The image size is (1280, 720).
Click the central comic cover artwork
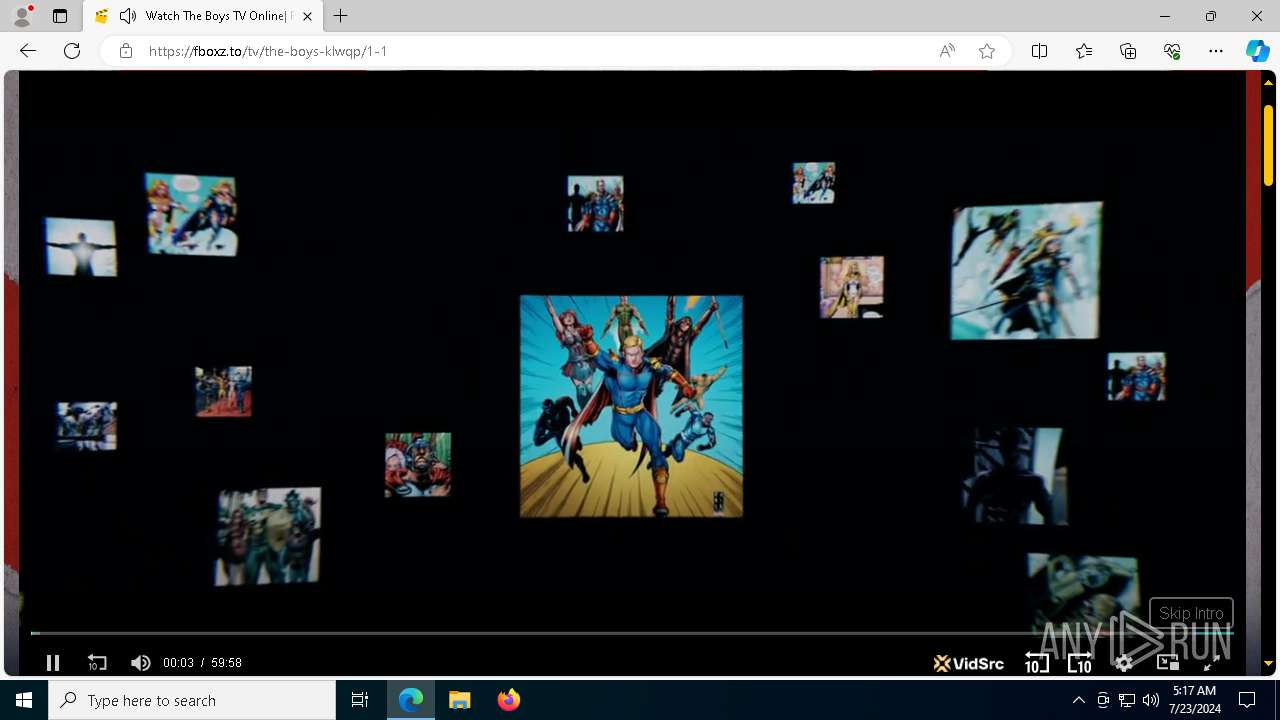[631, 406]
